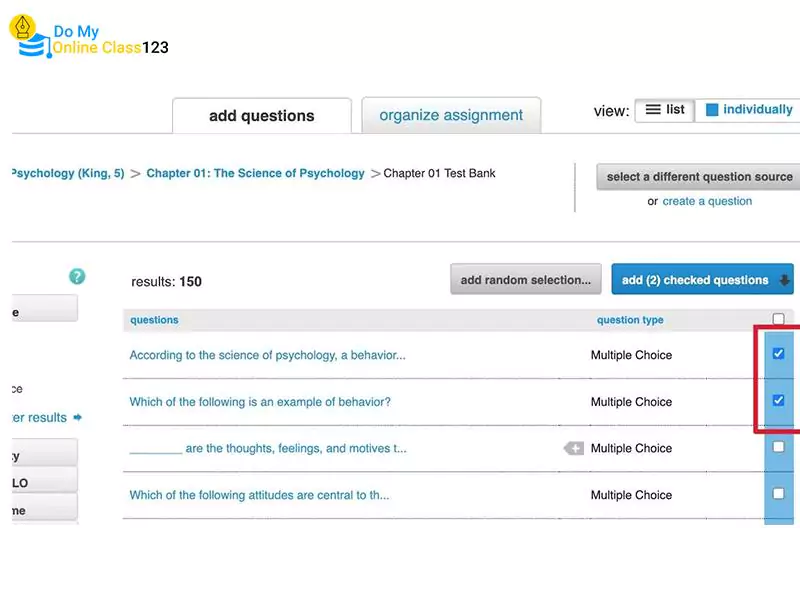This screenshot has width=800, height=600.
Task: Click Multiple Choice type in the 'According to the science' row
Action: coord(631,355)
